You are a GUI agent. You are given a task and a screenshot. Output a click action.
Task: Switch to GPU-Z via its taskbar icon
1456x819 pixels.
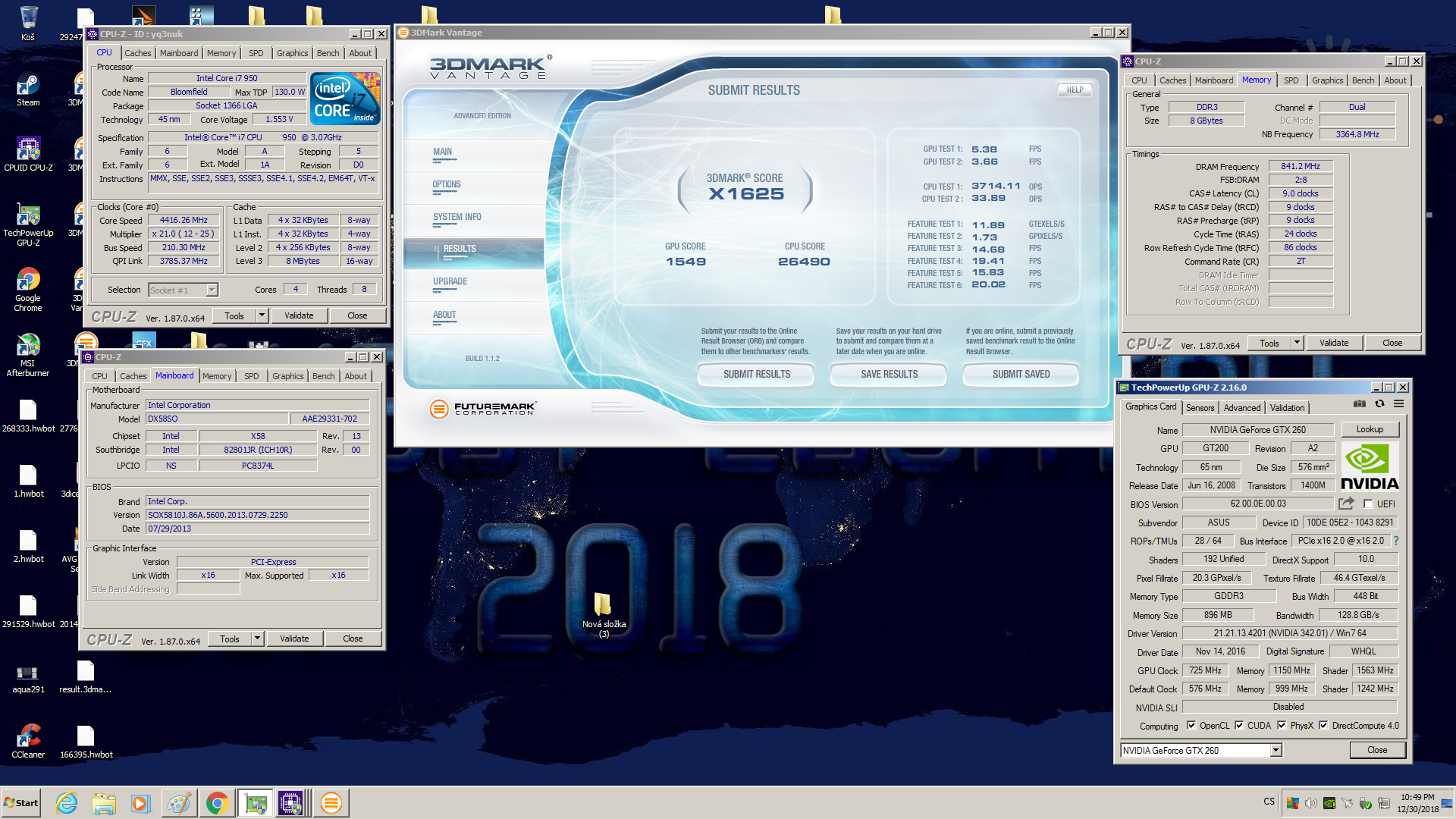[x=256, y=803]
